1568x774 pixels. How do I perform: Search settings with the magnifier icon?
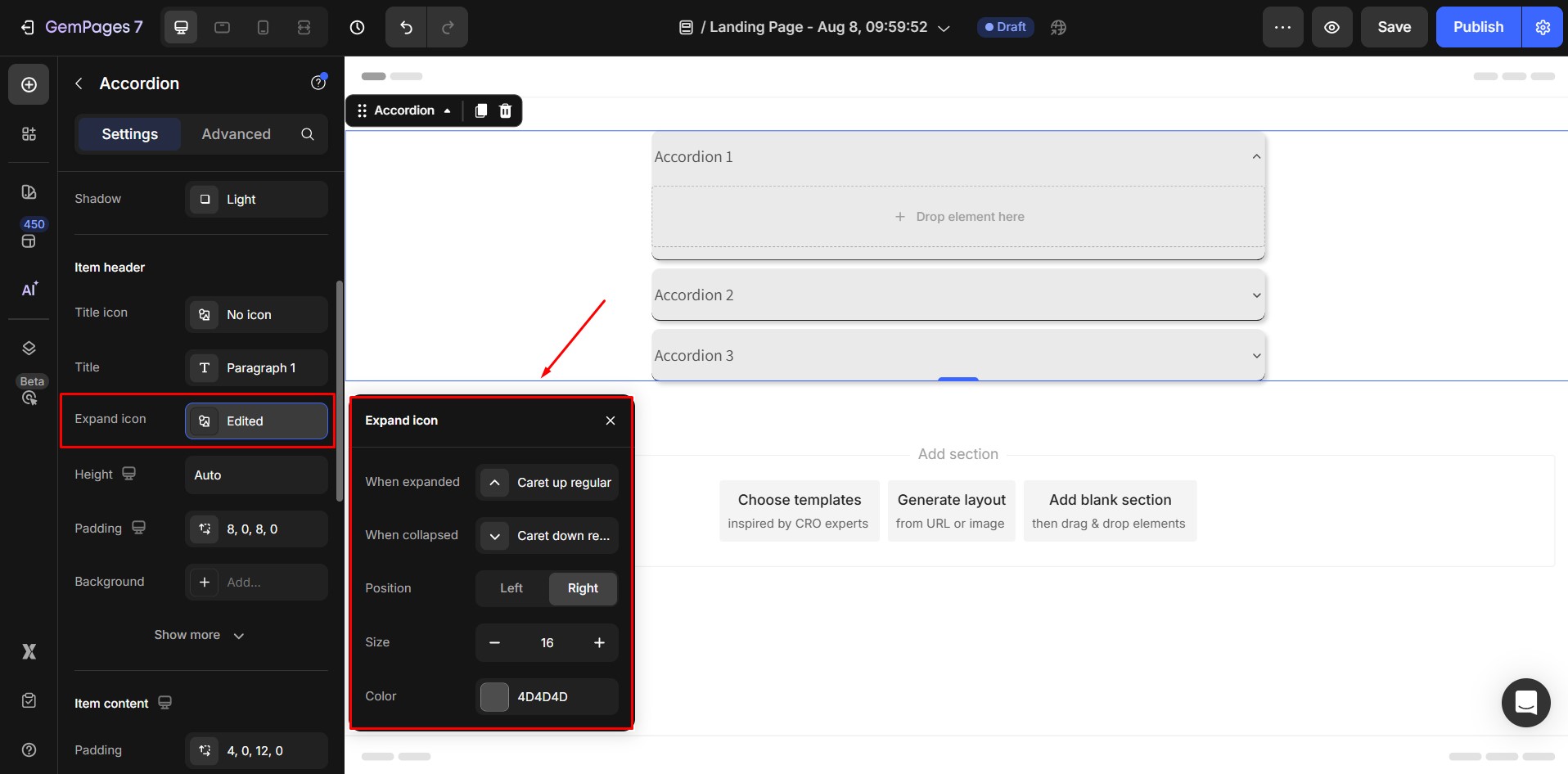pyautogui.click(x=308, y=134)
